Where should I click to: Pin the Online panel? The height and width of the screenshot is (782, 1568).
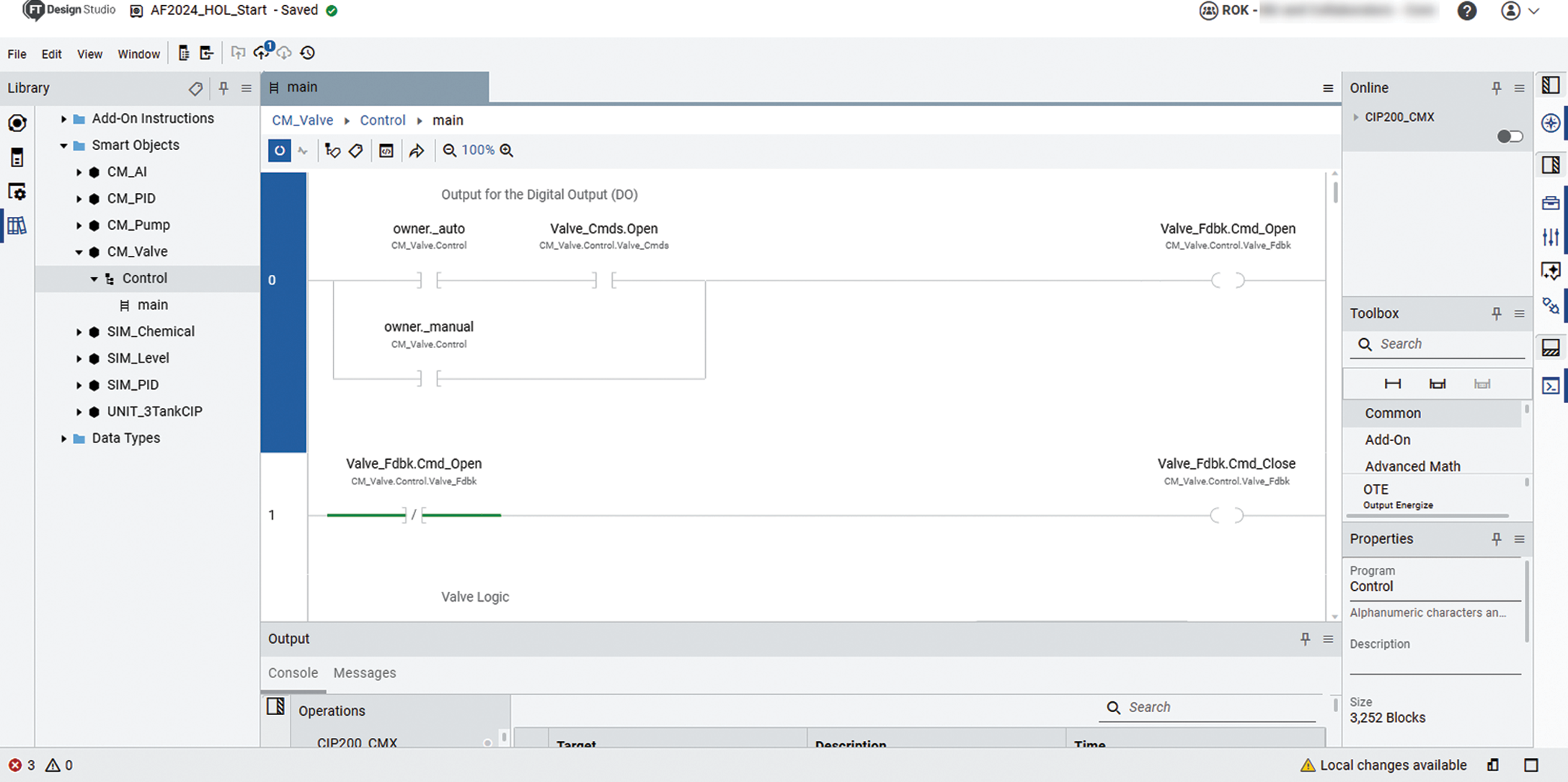click(1497, 88)
